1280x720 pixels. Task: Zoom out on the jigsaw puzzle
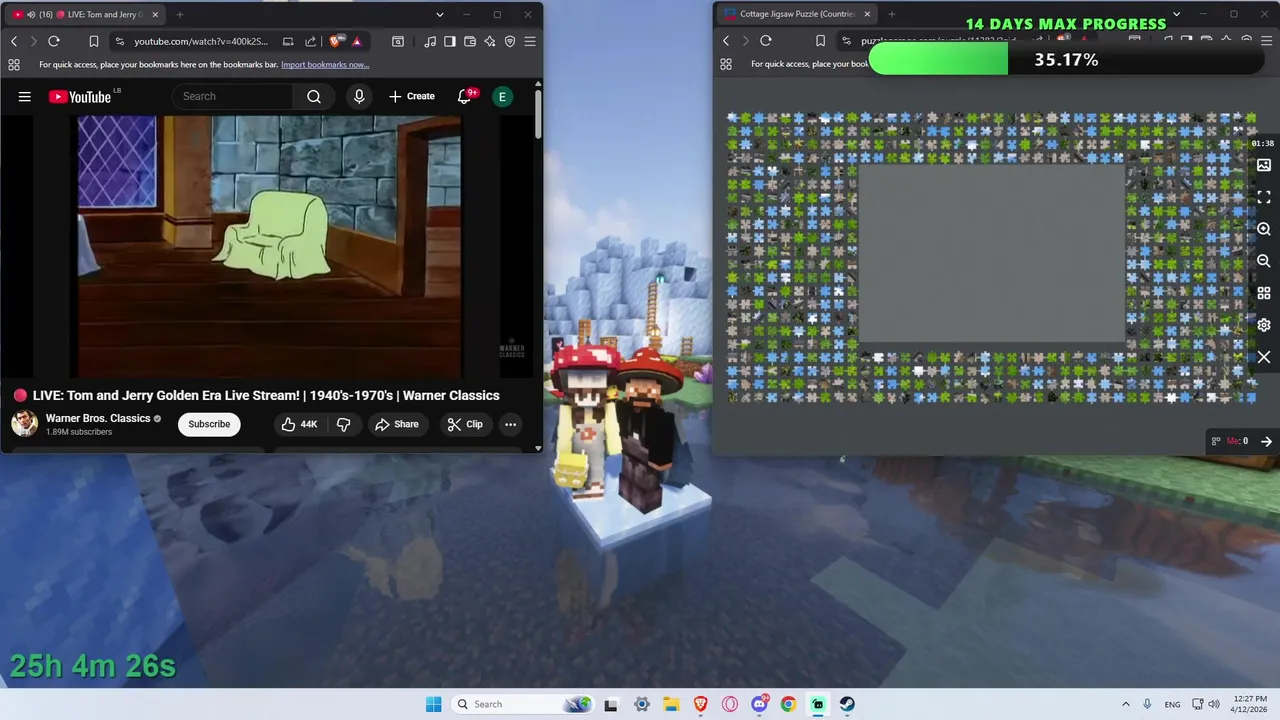[1264, 261]
